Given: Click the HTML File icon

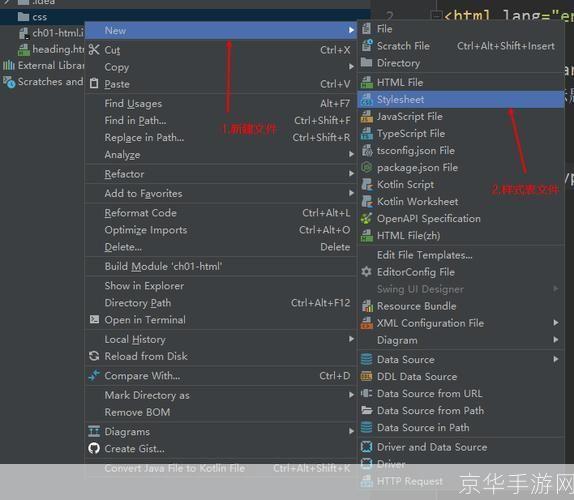Looking at the screenshot, I should pos(366,82).
